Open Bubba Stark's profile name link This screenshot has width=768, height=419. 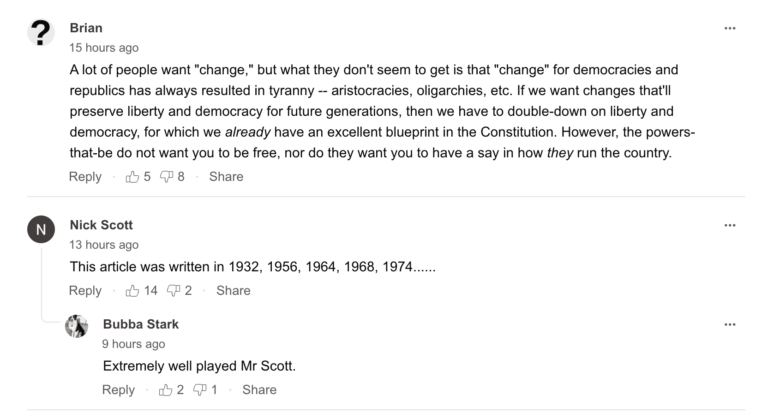pos(141,324)
